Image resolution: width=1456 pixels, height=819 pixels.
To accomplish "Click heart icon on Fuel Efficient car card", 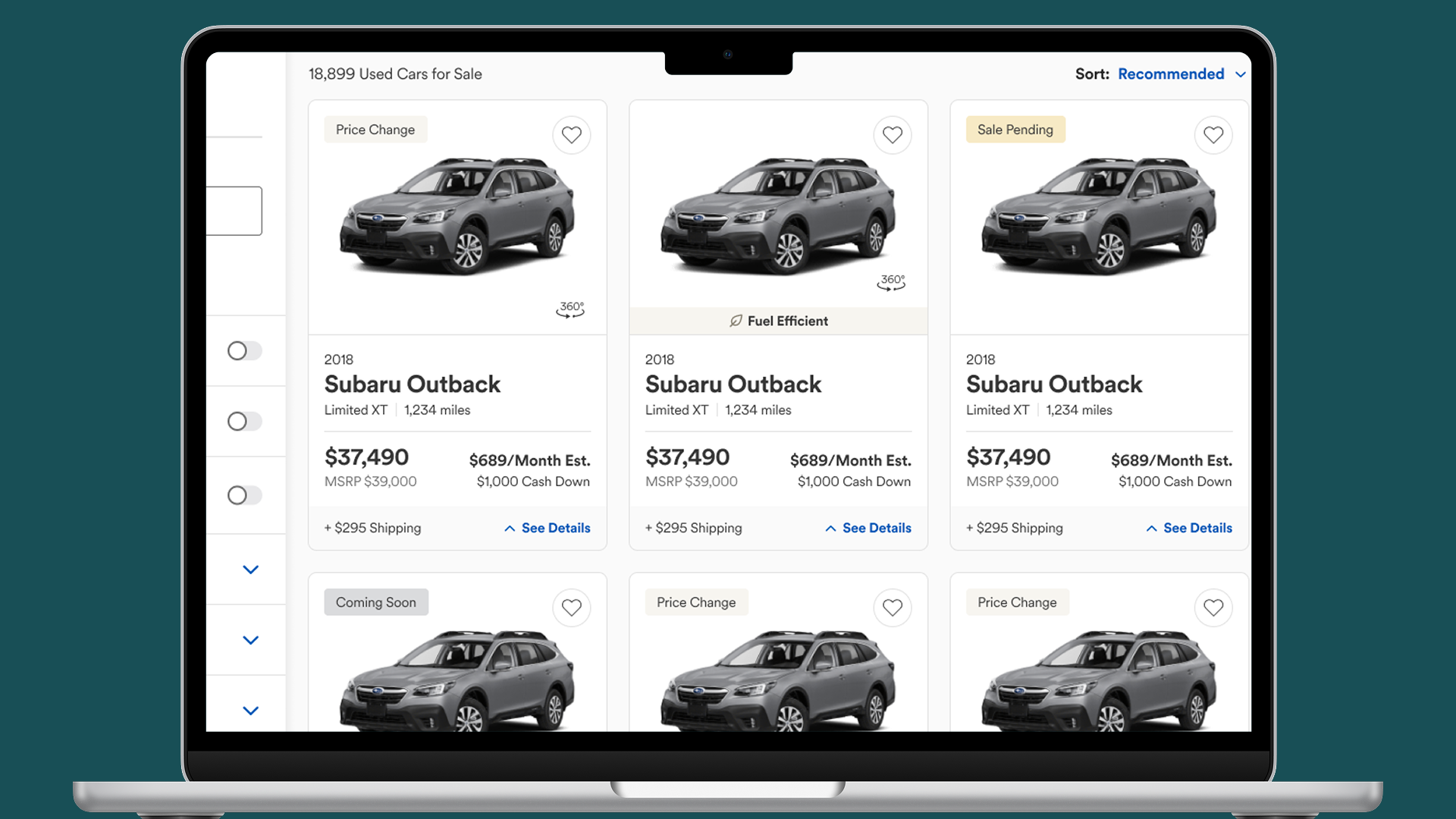I will 892,135.
